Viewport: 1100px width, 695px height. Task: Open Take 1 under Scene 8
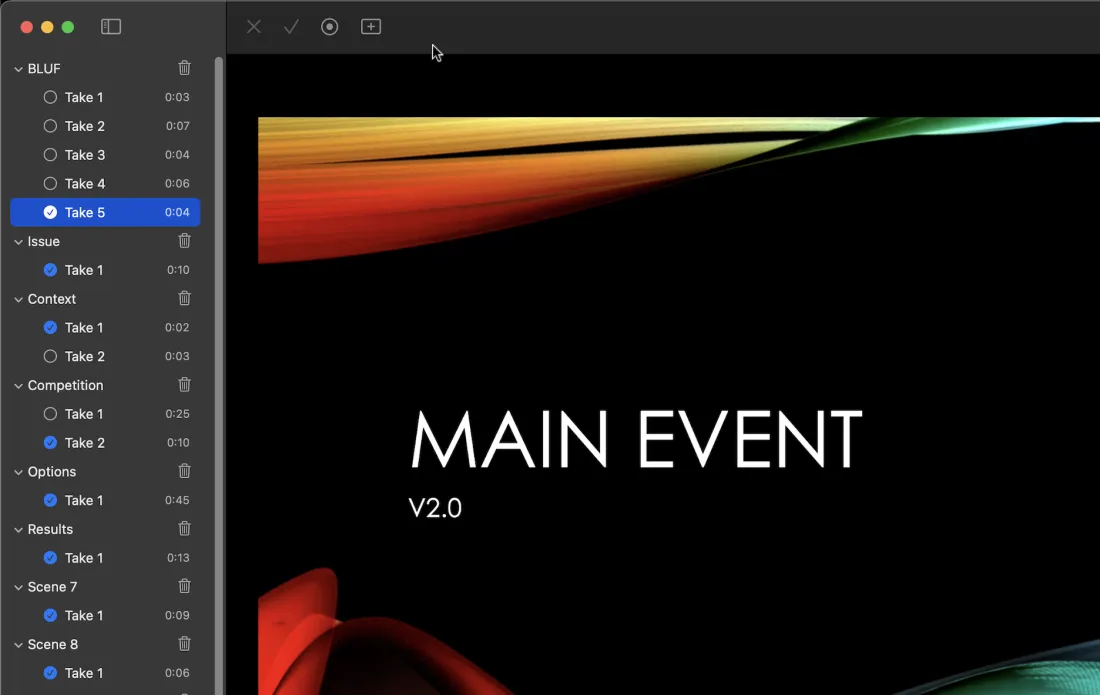click(105, 673)
